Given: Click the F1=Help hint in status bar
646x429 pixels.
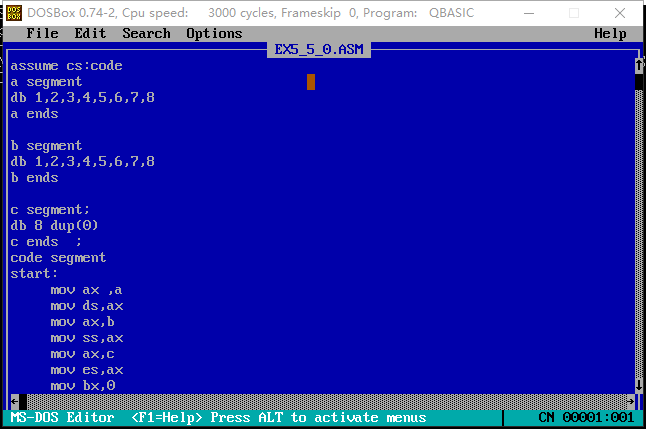Looking at the screenshot, I should click(x=166, y=417).
